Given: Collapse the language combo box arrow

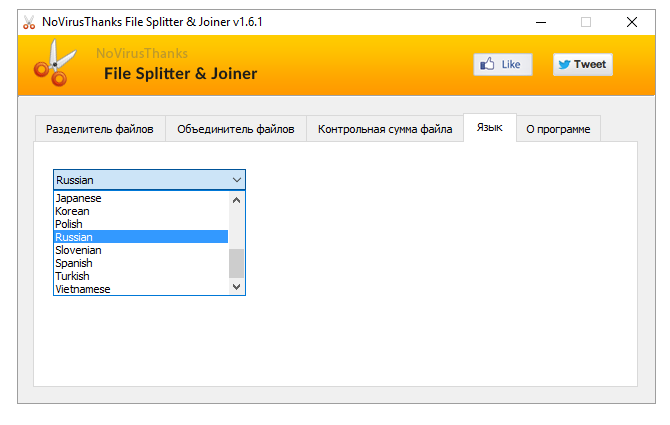Looking at the screenshot, I should coord(236,180).
